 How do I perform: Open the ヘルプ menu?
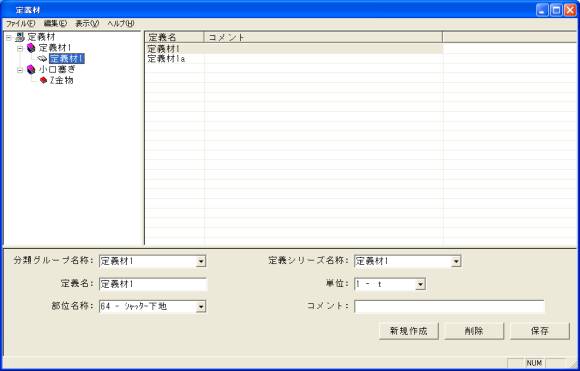pos(121,23)
